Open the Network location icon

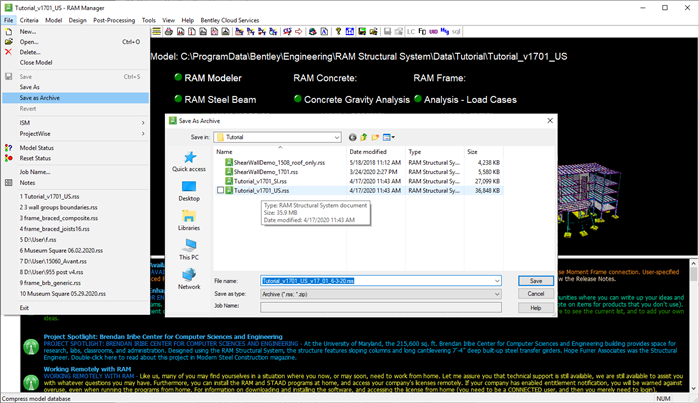[x=189, y=277]
